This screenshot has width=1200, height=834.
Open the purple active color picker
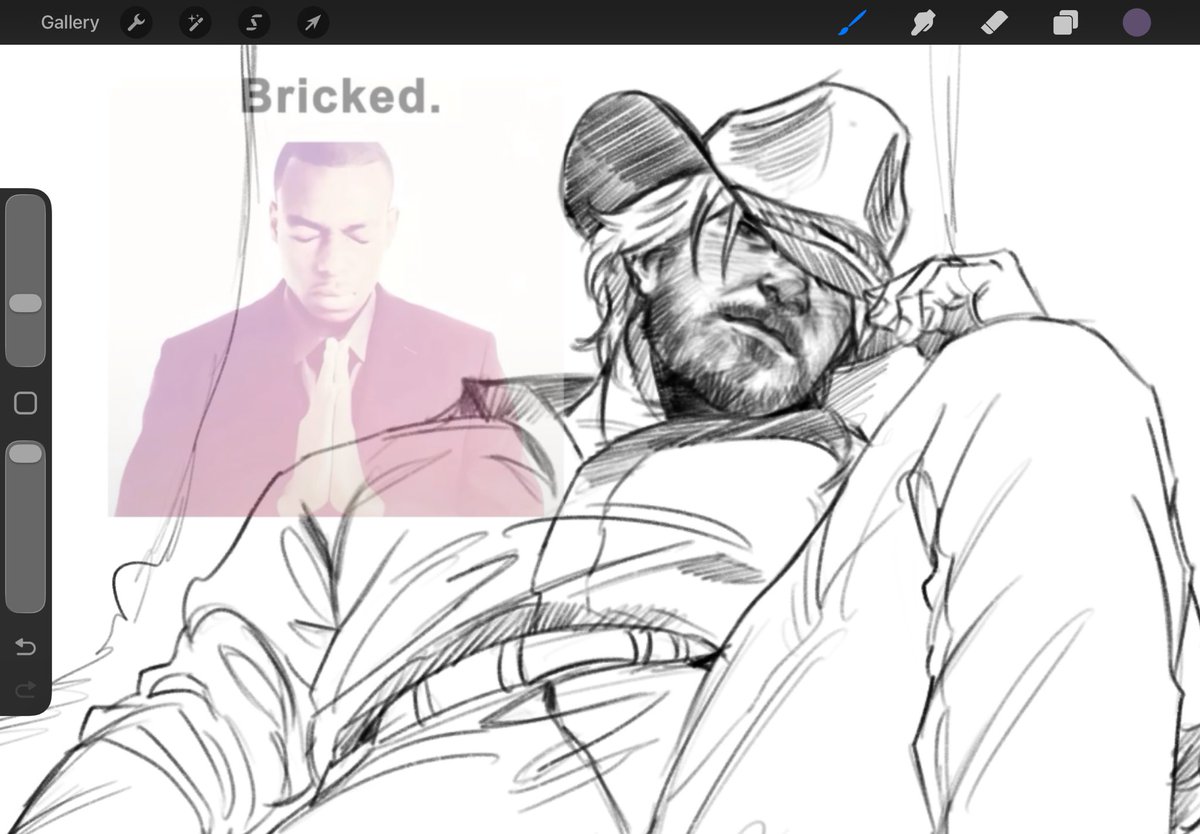tap(1136, 23)
